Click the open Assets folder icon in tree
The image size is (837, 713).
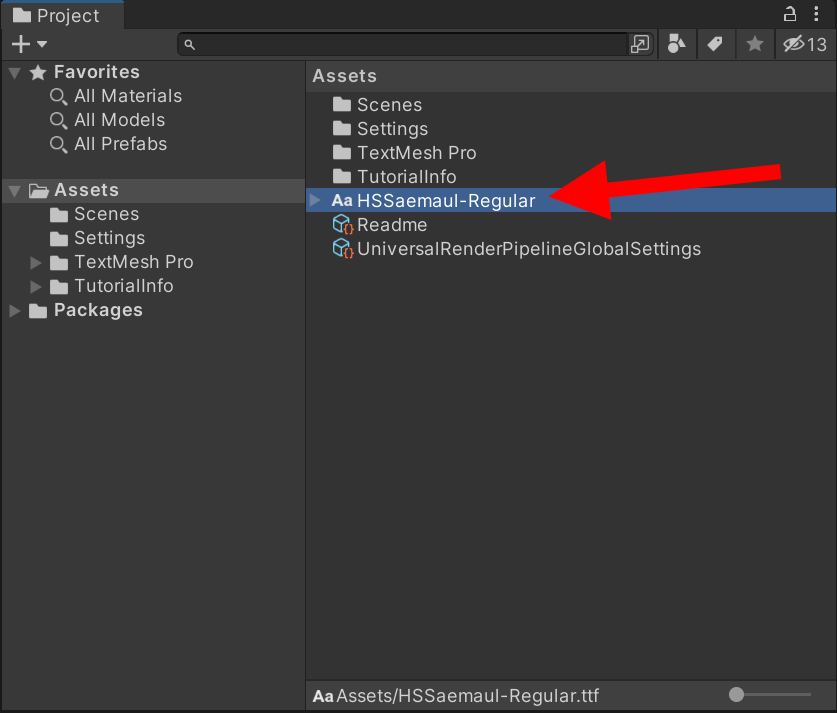[38, 191]
